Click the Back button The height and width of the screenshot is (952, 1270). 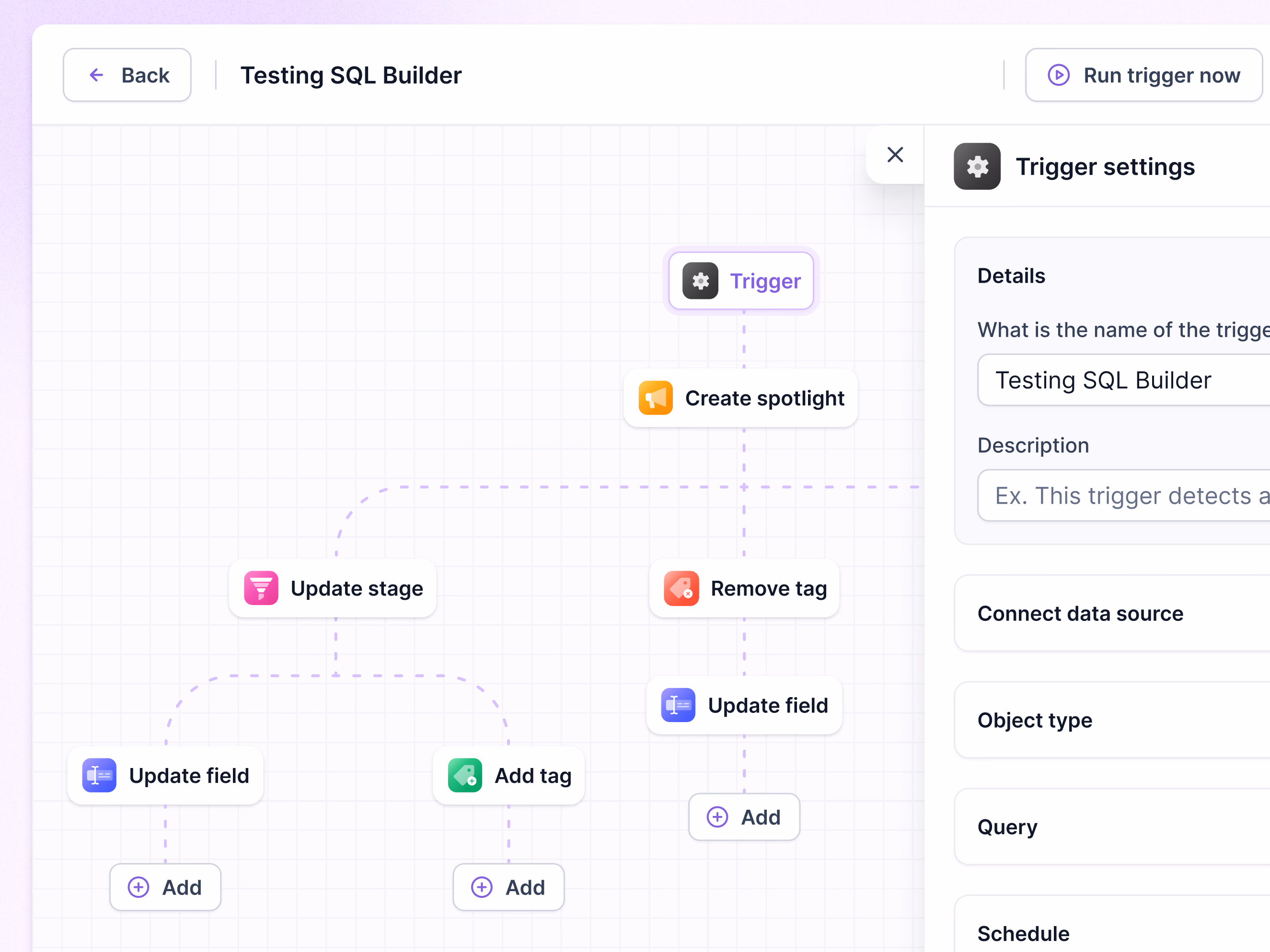click(x=127, y=75)
